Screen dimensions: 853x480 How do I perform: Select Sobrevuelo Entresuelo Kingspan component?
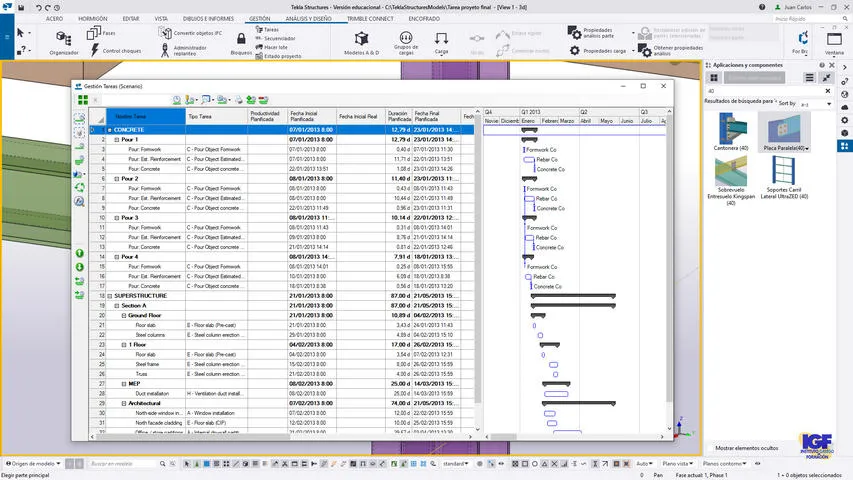click(731, 181)
